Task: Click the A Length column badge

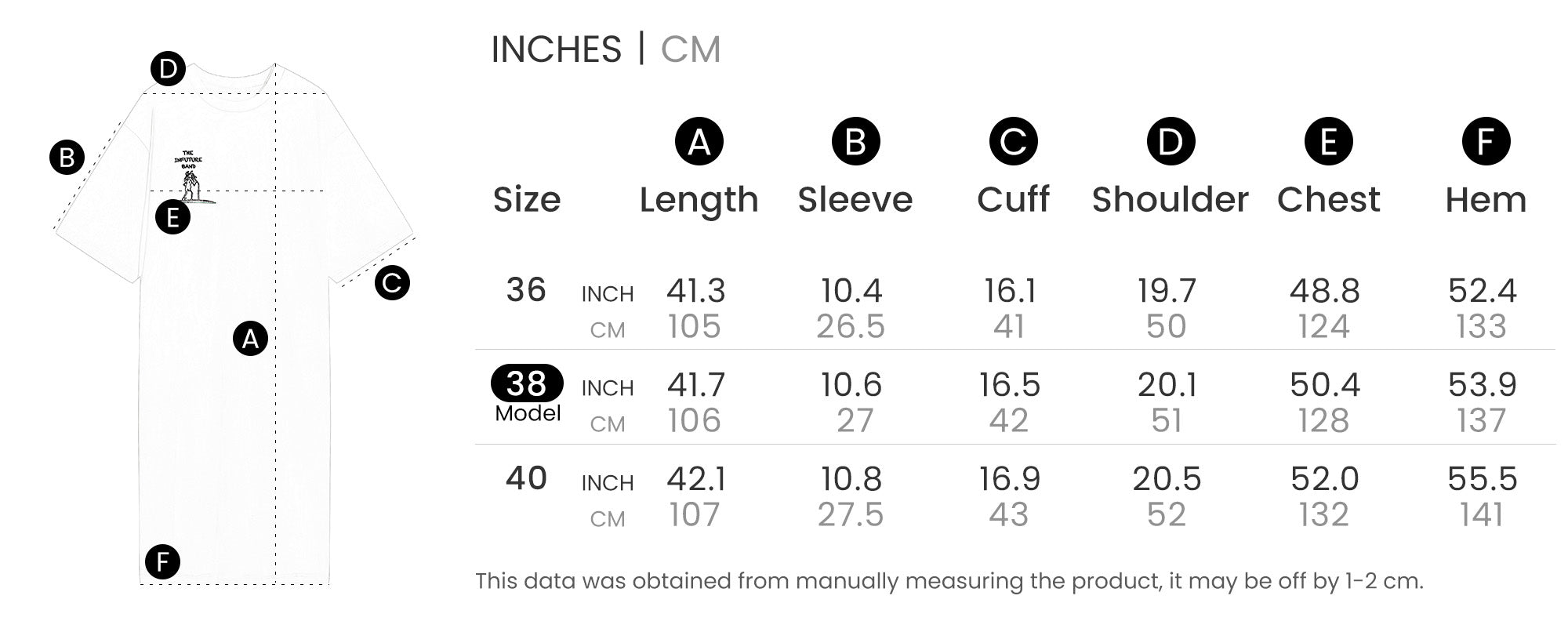Action: (699, 141)
